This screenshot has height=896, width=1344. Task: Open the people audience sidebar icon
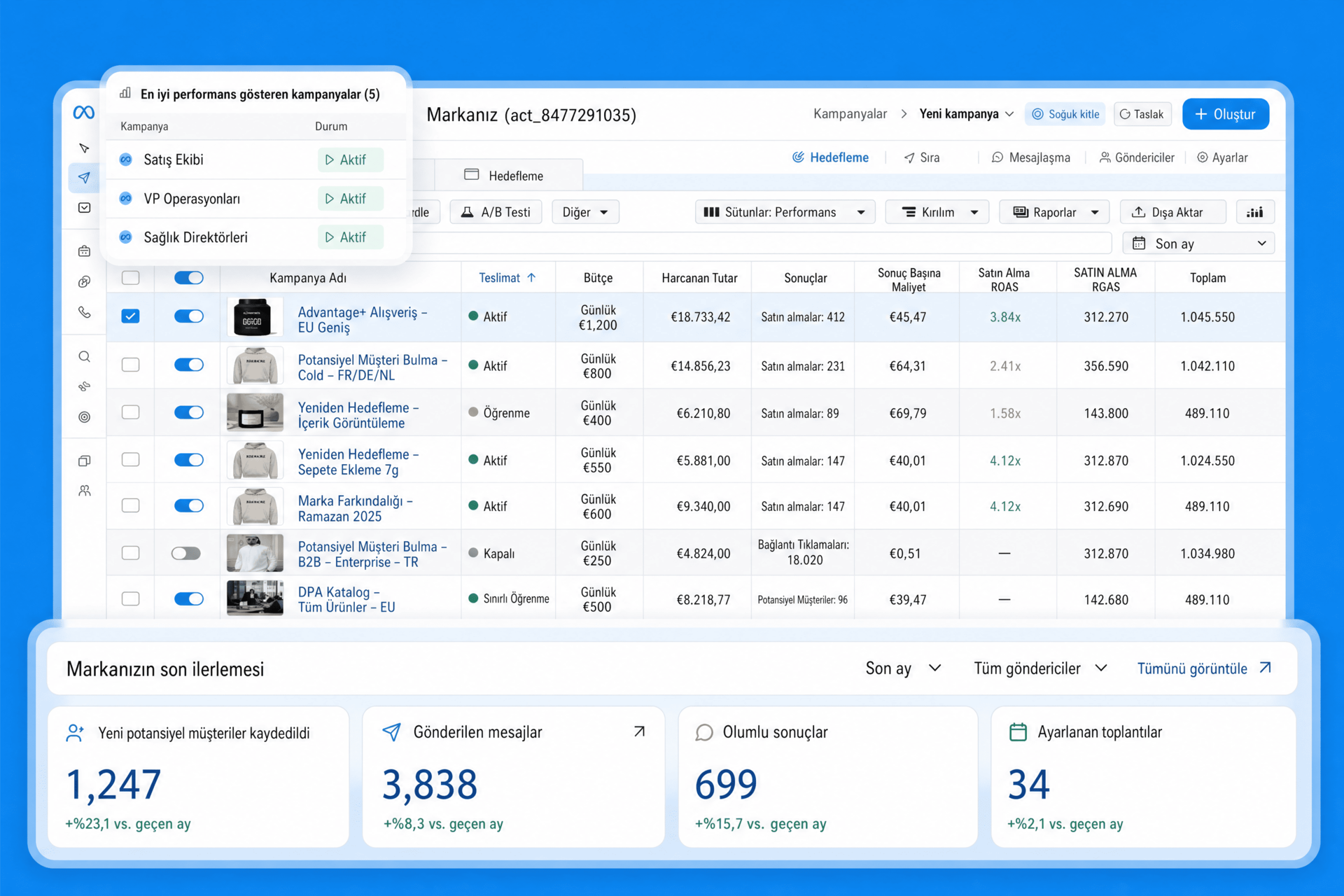84,491
